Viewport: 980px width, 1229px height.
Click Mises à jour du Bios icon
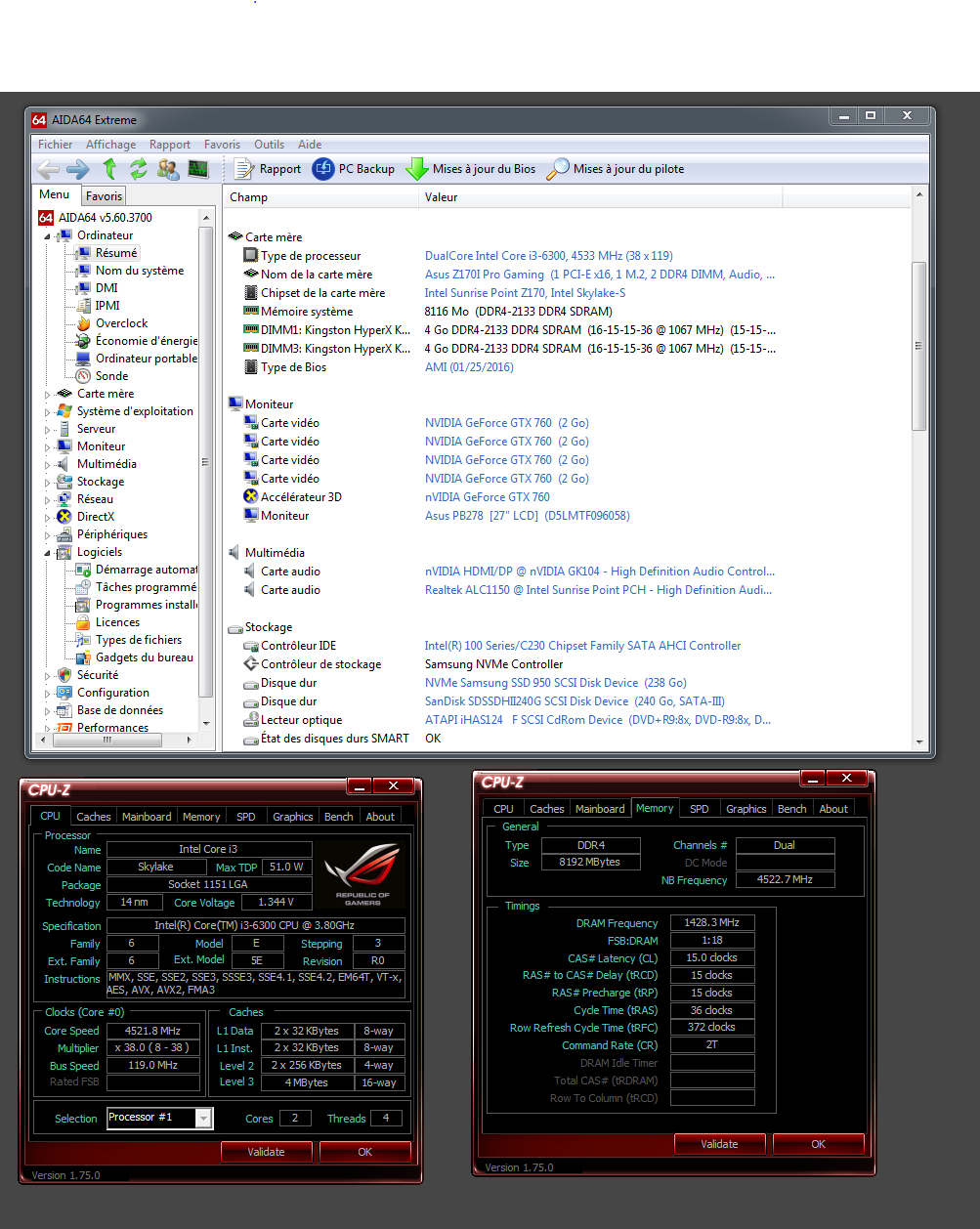tap(417, 169)
